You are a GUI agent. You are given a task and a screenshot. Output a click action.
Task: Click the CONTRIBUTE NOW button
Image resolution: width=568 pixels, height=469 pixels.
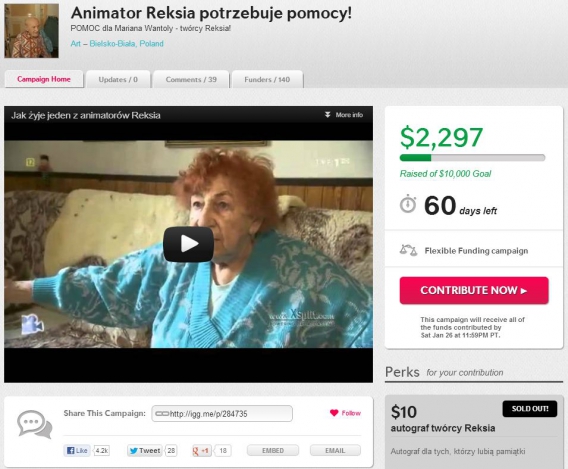(x=474, y=290)
